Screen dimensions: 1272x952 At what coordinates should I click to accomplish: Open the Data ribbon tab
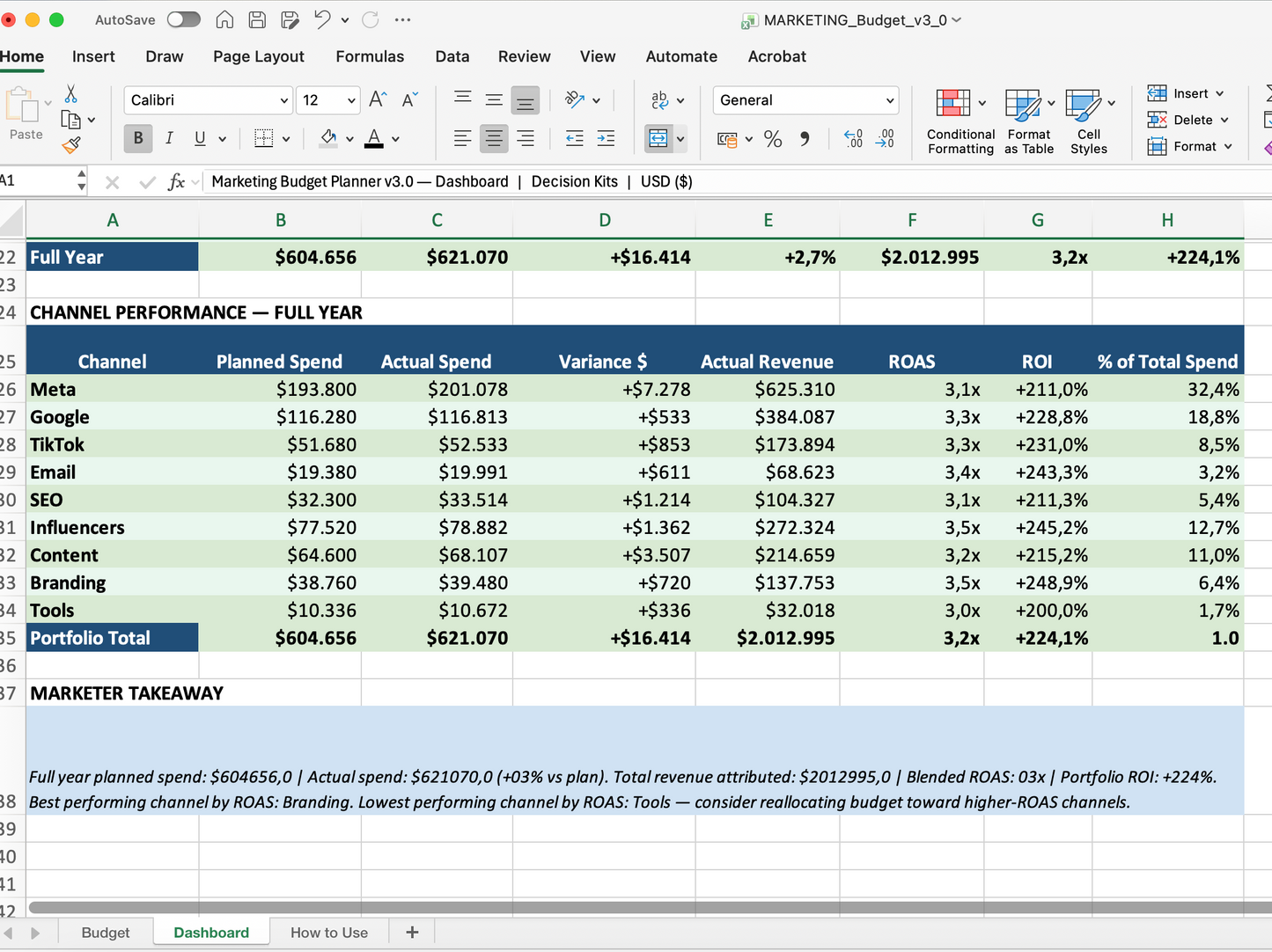coord(452,56)
